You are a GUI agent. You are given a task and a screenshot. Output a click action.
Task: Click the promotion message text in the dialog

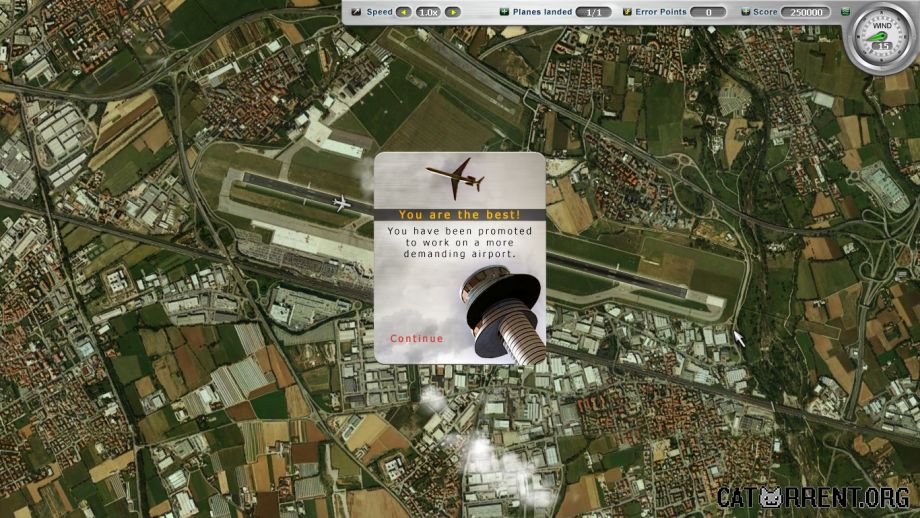click(459, 242)
